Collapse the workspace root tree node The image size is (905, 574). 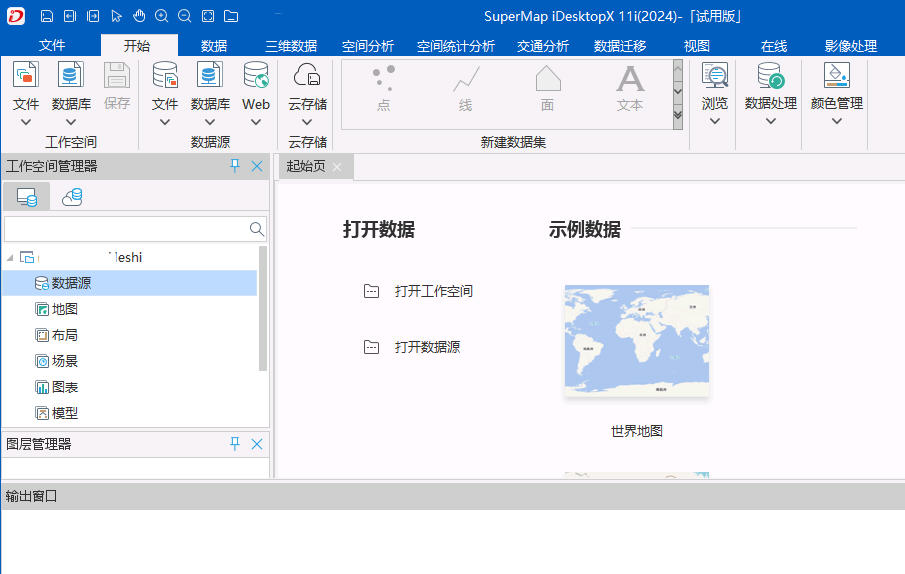(x=10, y=258)
